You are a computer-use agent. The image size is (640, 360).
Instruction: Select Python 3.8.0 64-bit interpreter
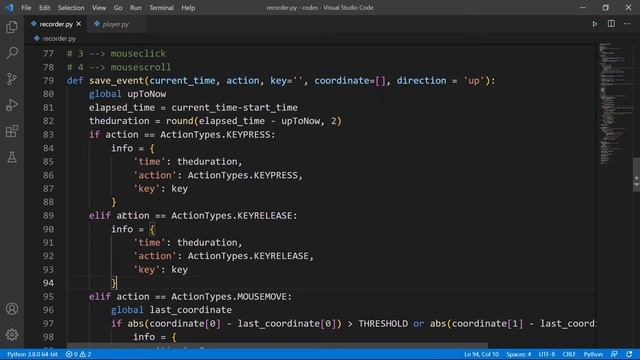tap(32, 354)
